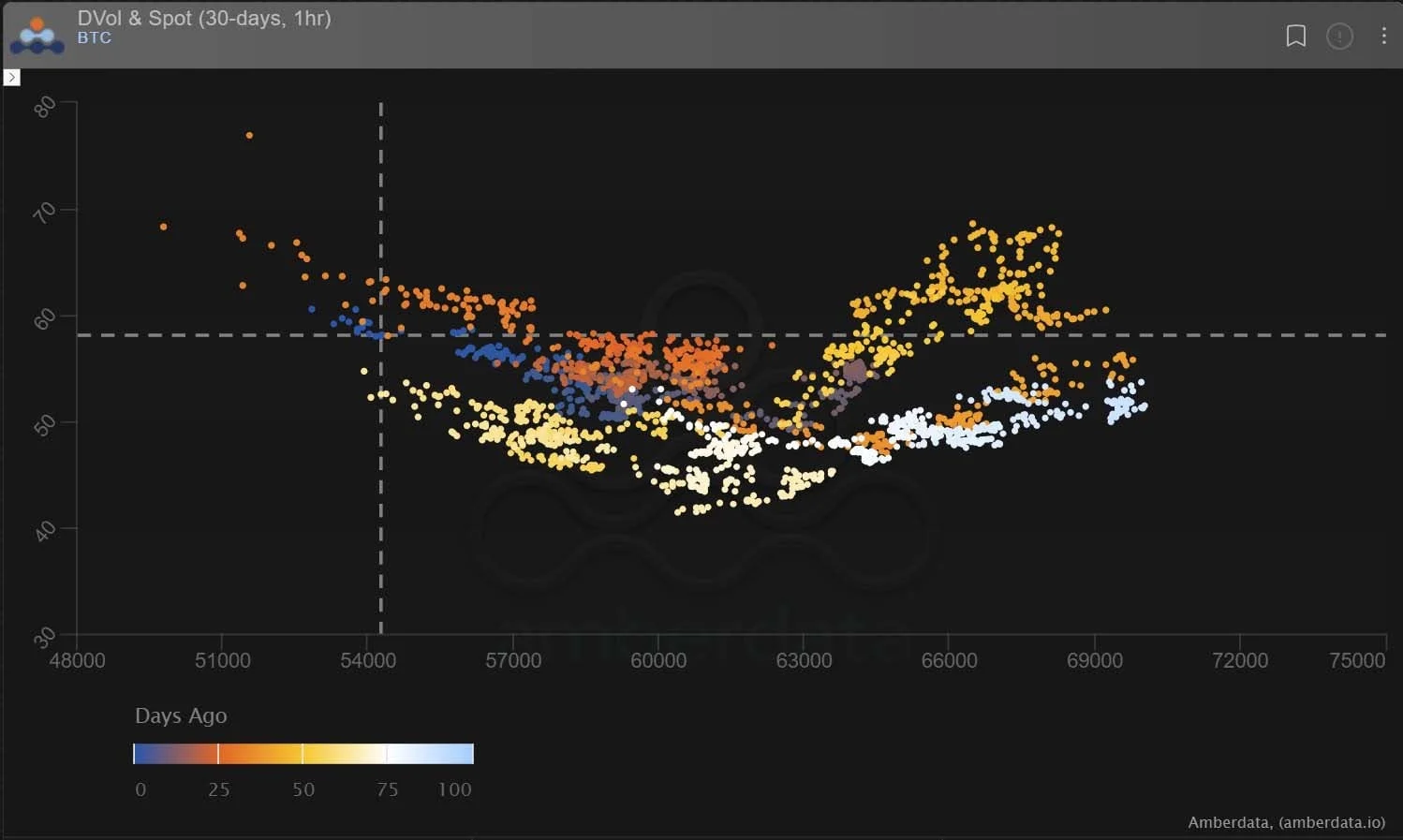
Task: Click the 75 tick under the legend
Action: [388, 789]
